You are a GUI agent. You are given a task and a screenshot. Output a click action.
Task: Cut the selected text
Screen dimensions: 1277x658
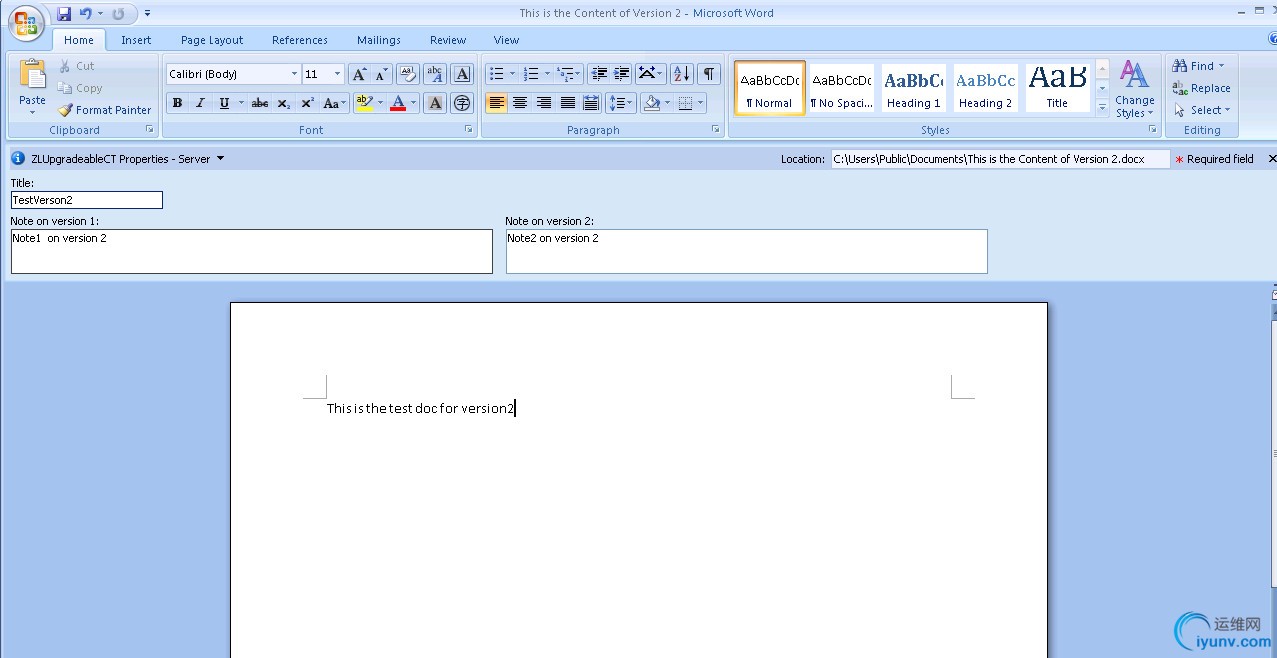(x=76, y=66)
